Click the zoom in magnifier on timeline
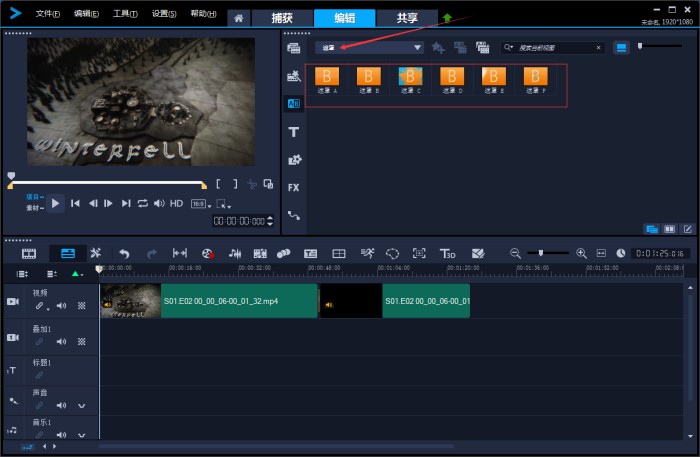The width and height of the screenshot is (700, 457). pos(581,254)
